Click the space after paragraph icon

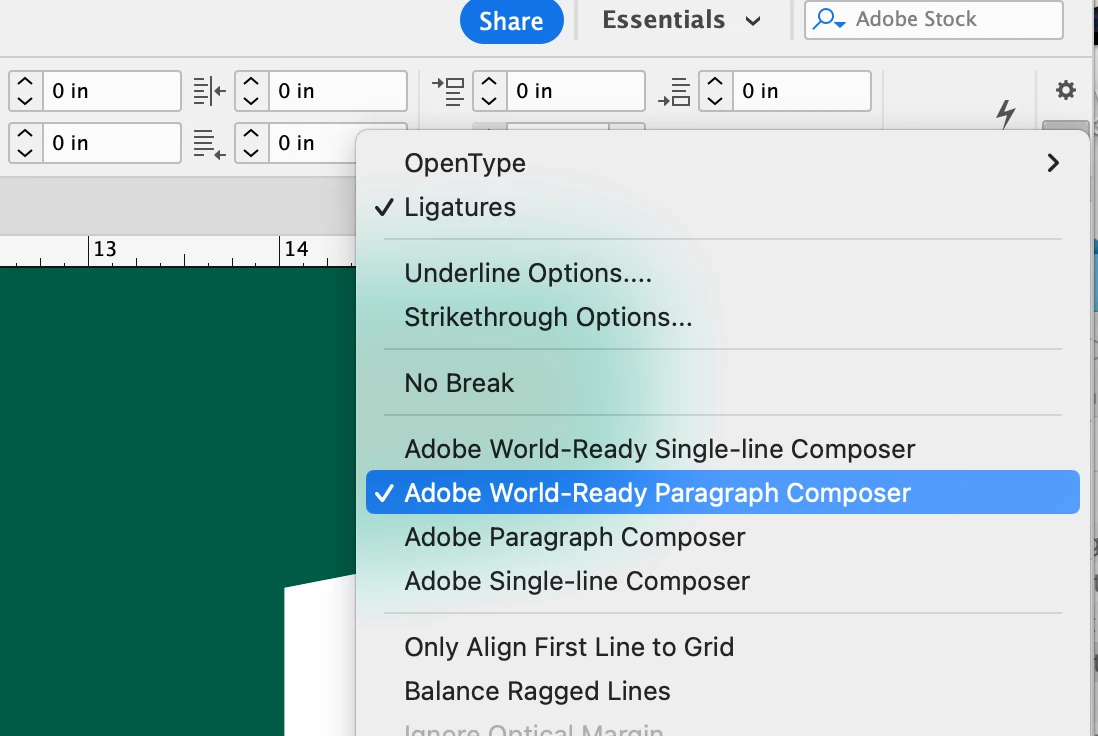(674, 91)
